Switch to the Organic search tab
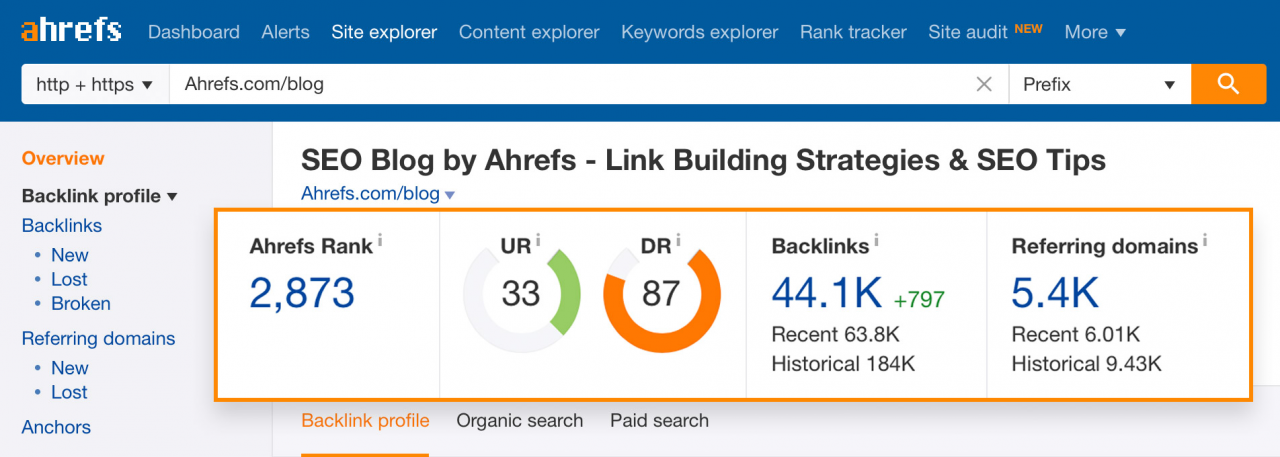The image size is (1280, 457). tap(520, 421)
